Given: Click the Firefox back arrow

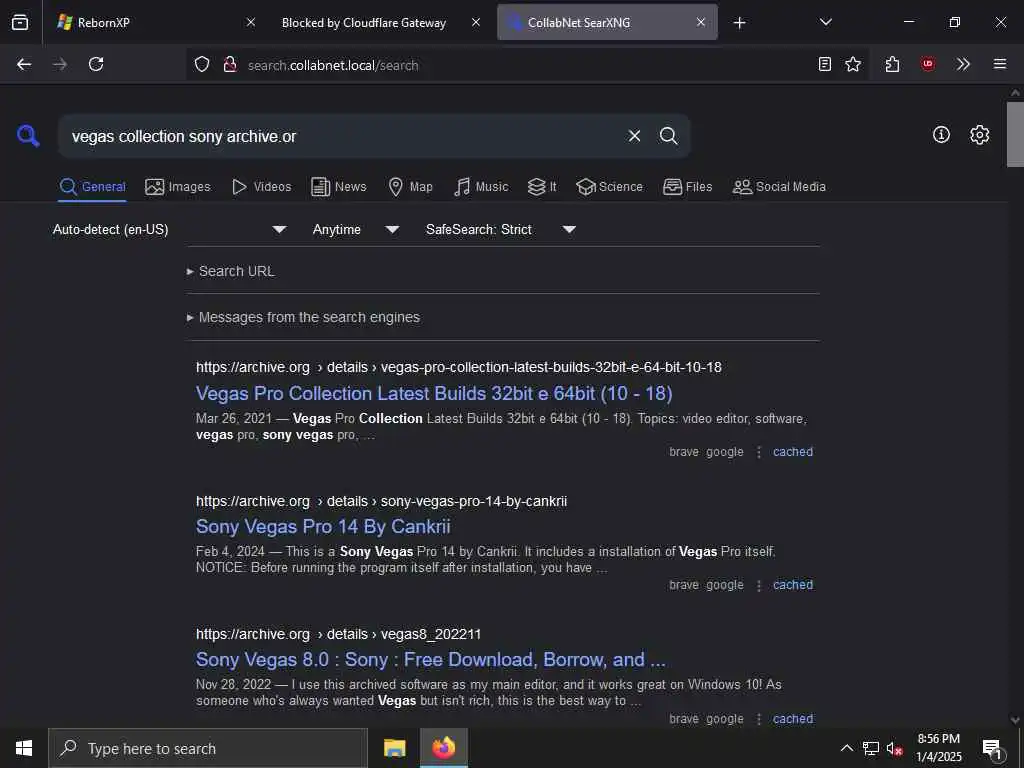Looking at the screenshot, I should tap(24, 64).
